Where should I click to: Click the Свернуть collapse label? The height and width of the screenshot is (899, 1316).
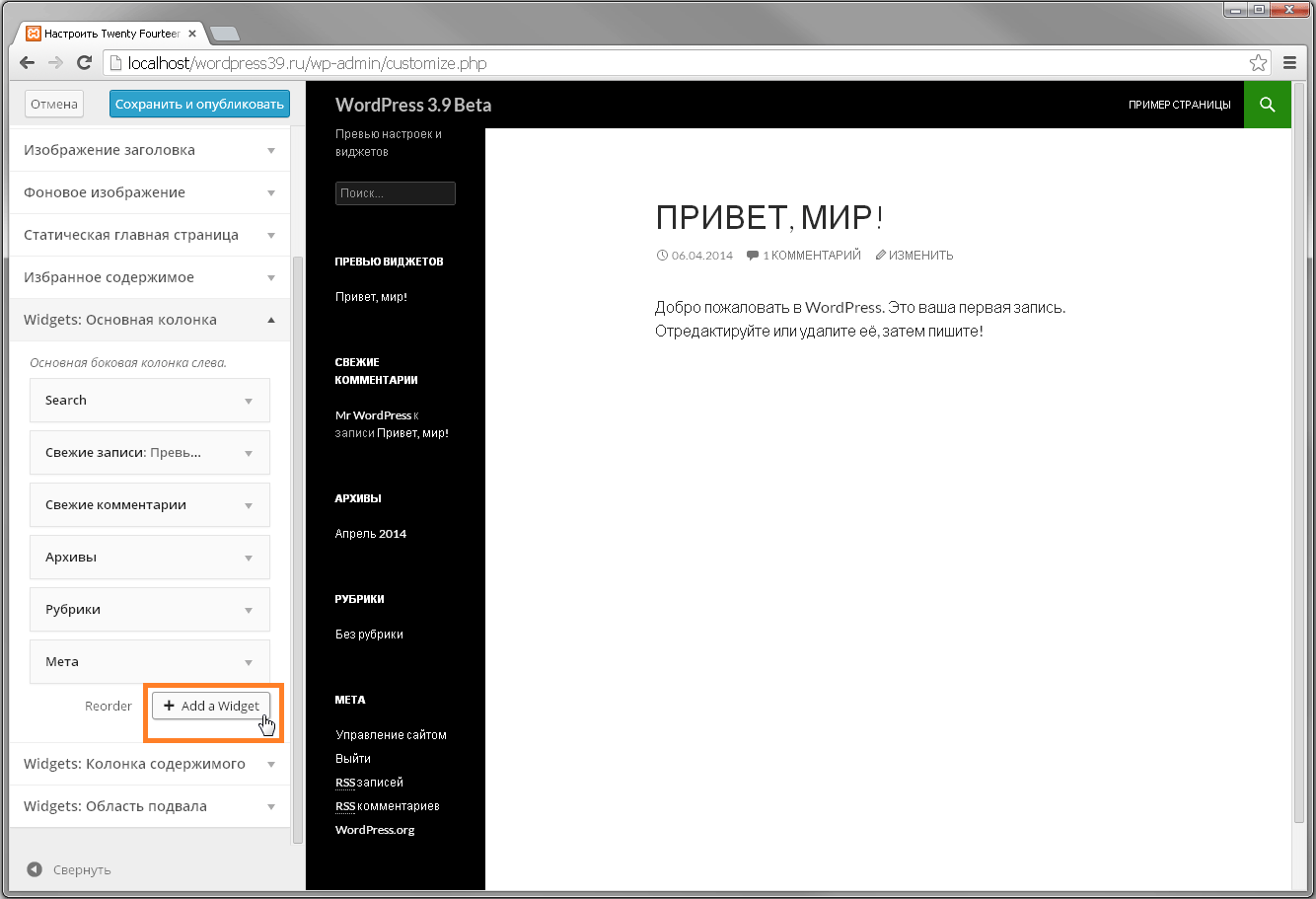tap(82, 869)
